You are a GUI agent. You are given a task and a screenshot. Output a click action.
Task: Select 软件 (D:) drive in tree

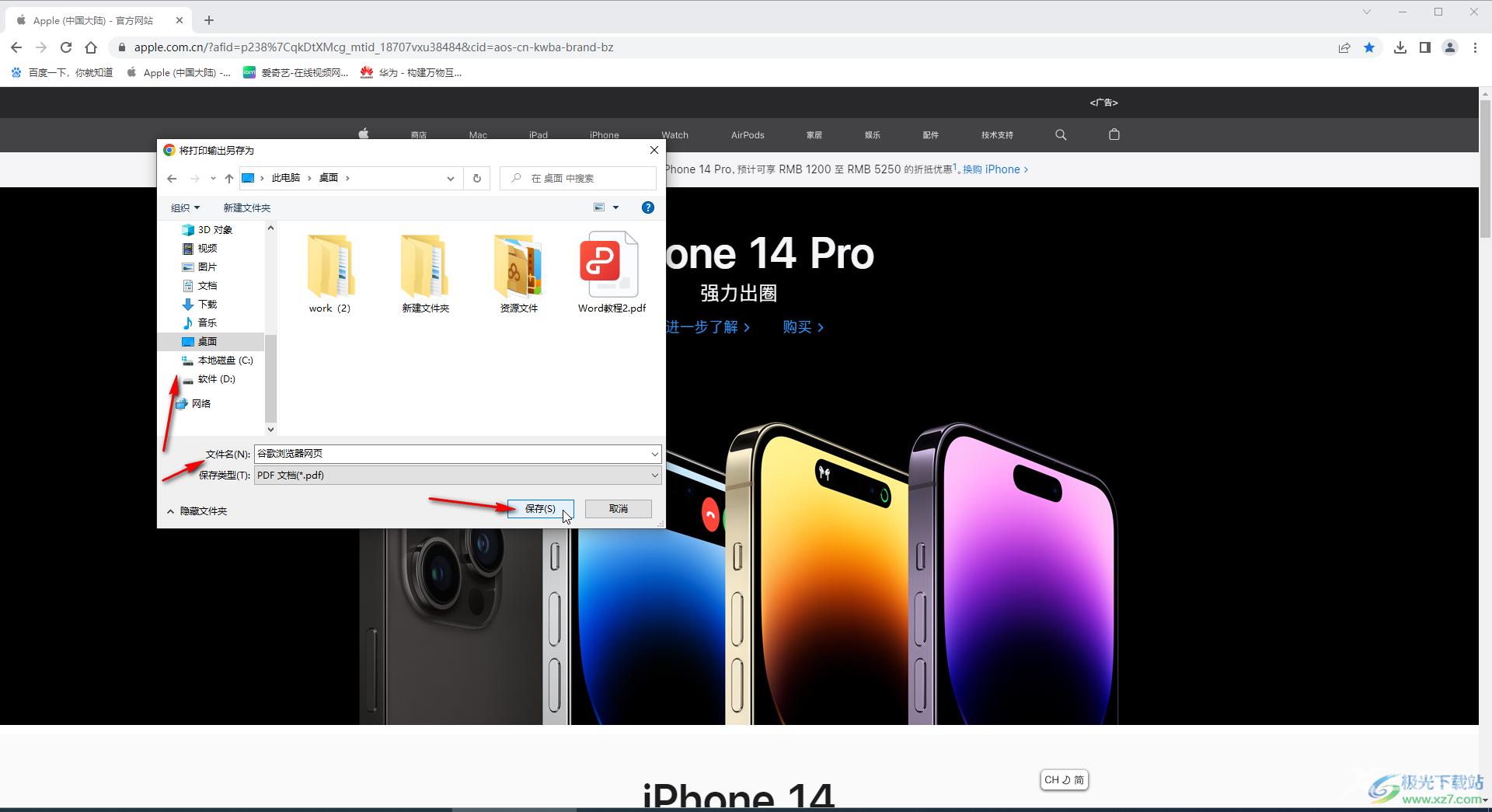coord(209,378)
